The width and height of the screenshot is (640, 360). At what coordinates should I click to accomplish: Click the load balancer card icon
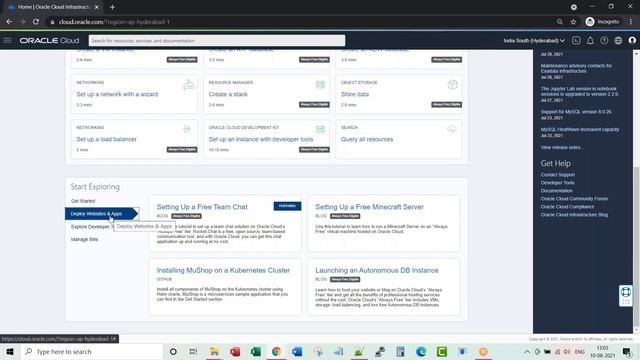point(187,129)
